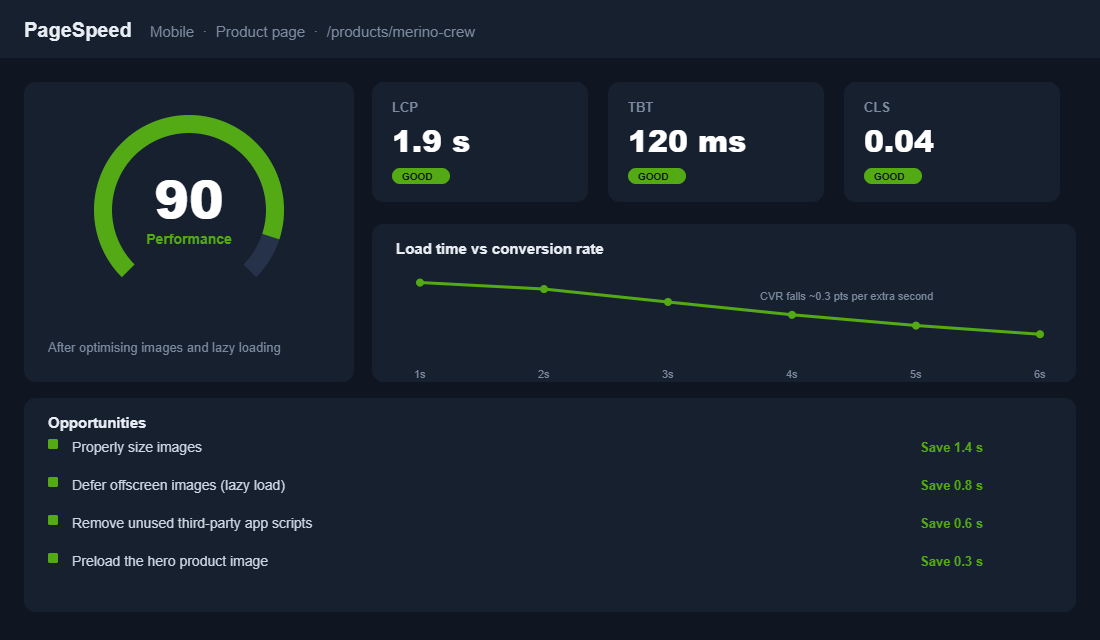Screen dimensions: 1100x640
Task: Click the Save 0.6 s value
Action: (x=951, y=524)
